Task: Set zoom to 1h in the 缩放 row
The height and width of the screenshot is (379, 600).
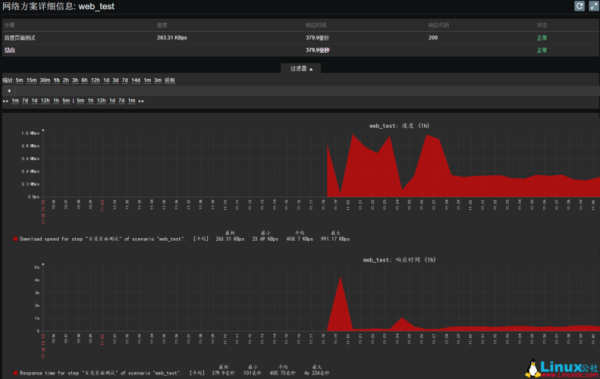Action: 57,80
